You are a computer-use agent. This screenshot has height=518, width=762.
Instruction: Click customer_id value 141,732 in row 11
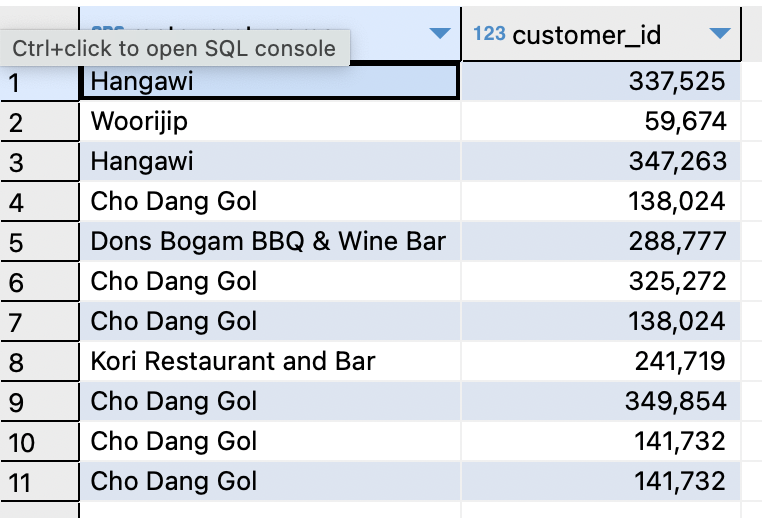point(601,482)
